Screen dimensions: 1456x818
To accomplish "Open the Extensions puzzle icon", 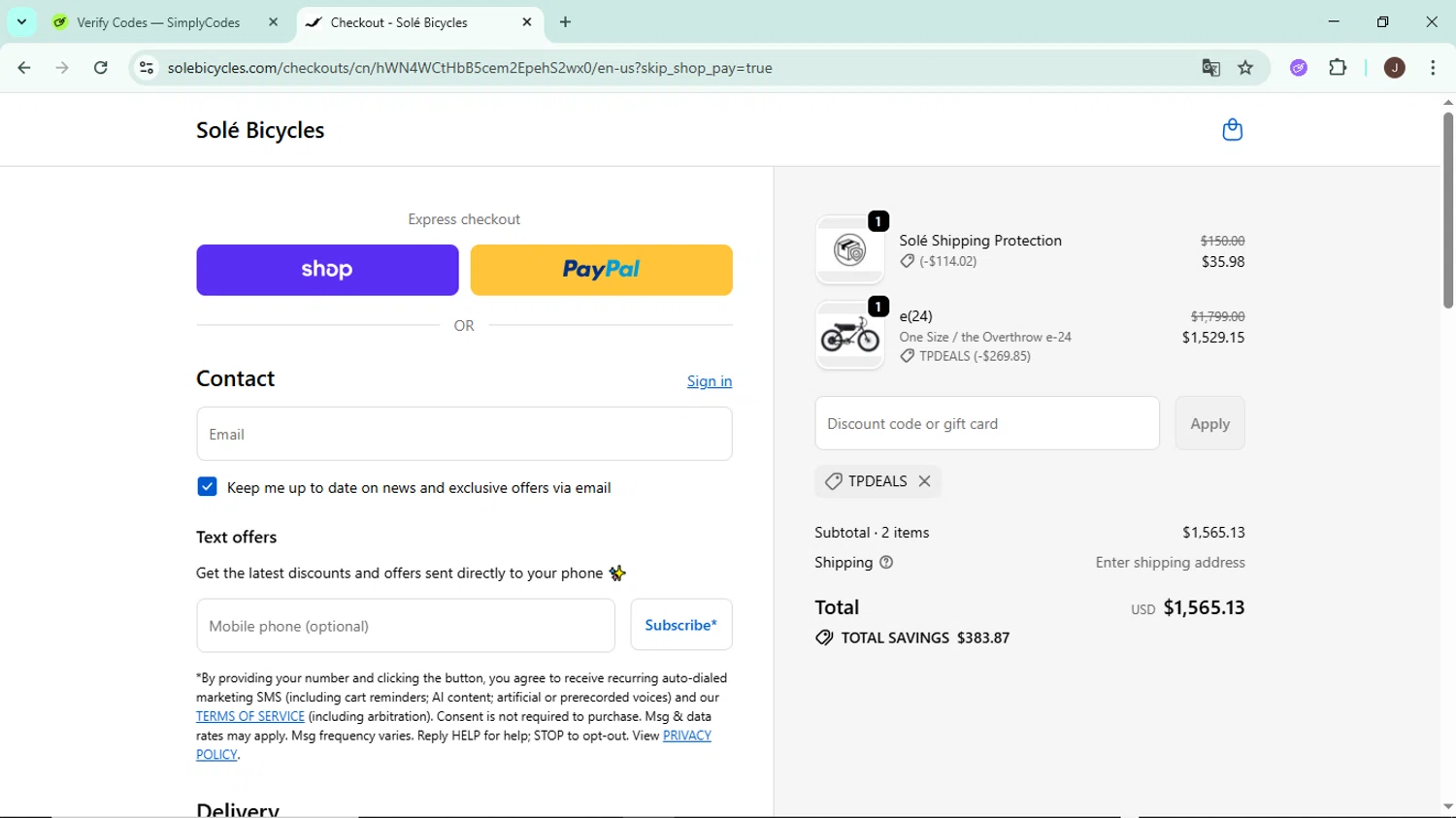I will tap(1338, 68).
